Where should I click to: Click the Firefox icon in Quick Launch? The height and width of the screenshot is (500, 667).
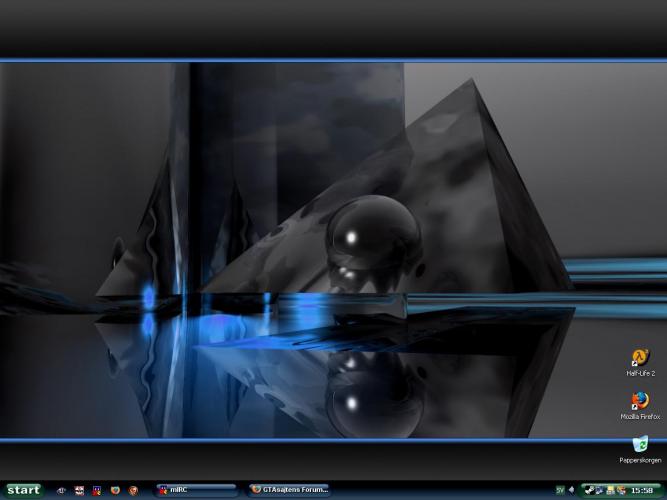[114, 490]
